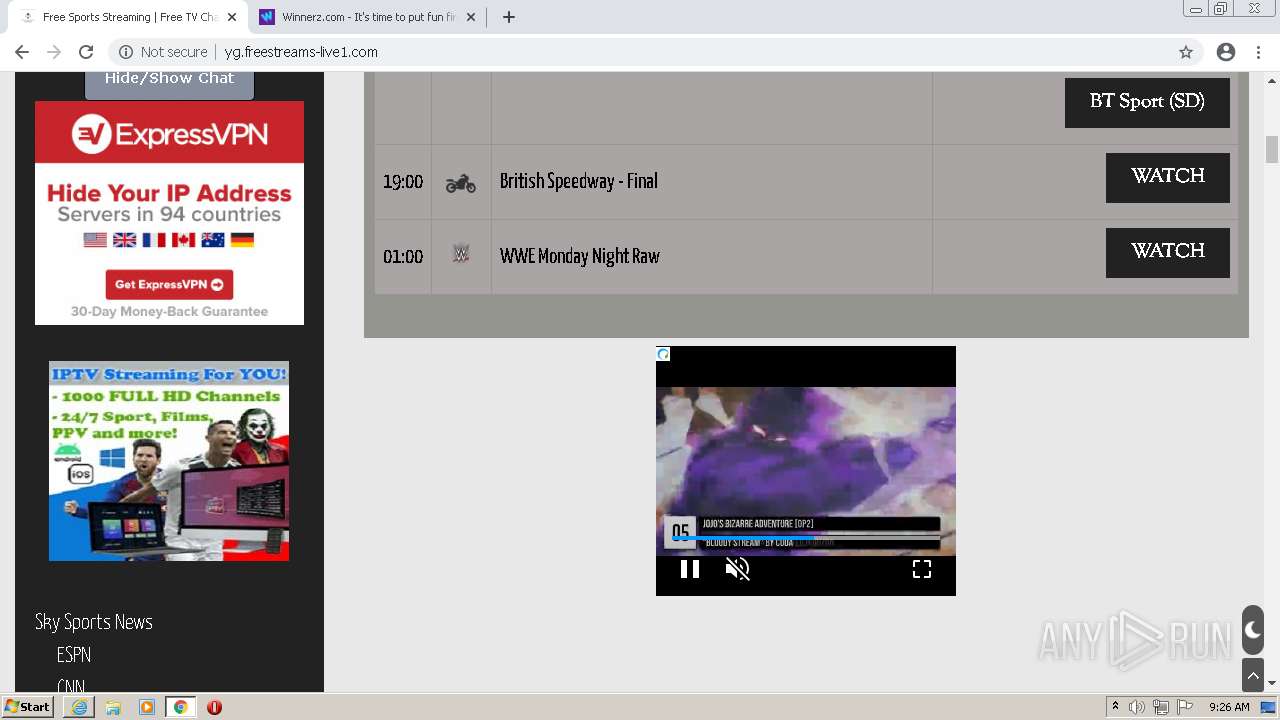Click the ad info icon above video
The width and height of the screenshot is (1280, 720).
coord(663,354)
